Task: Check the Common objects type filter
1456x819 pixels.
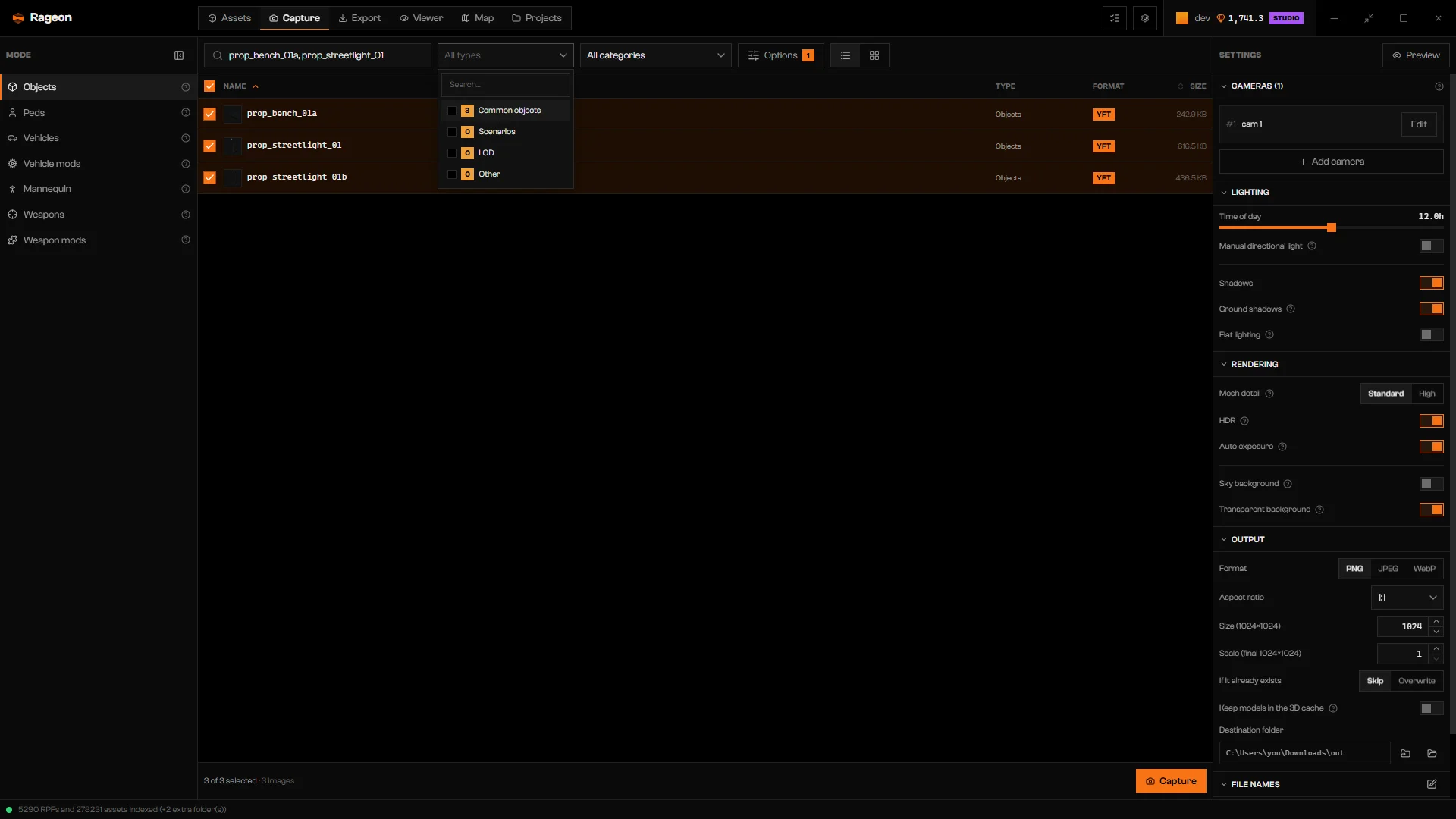Action: pos(452,111)
